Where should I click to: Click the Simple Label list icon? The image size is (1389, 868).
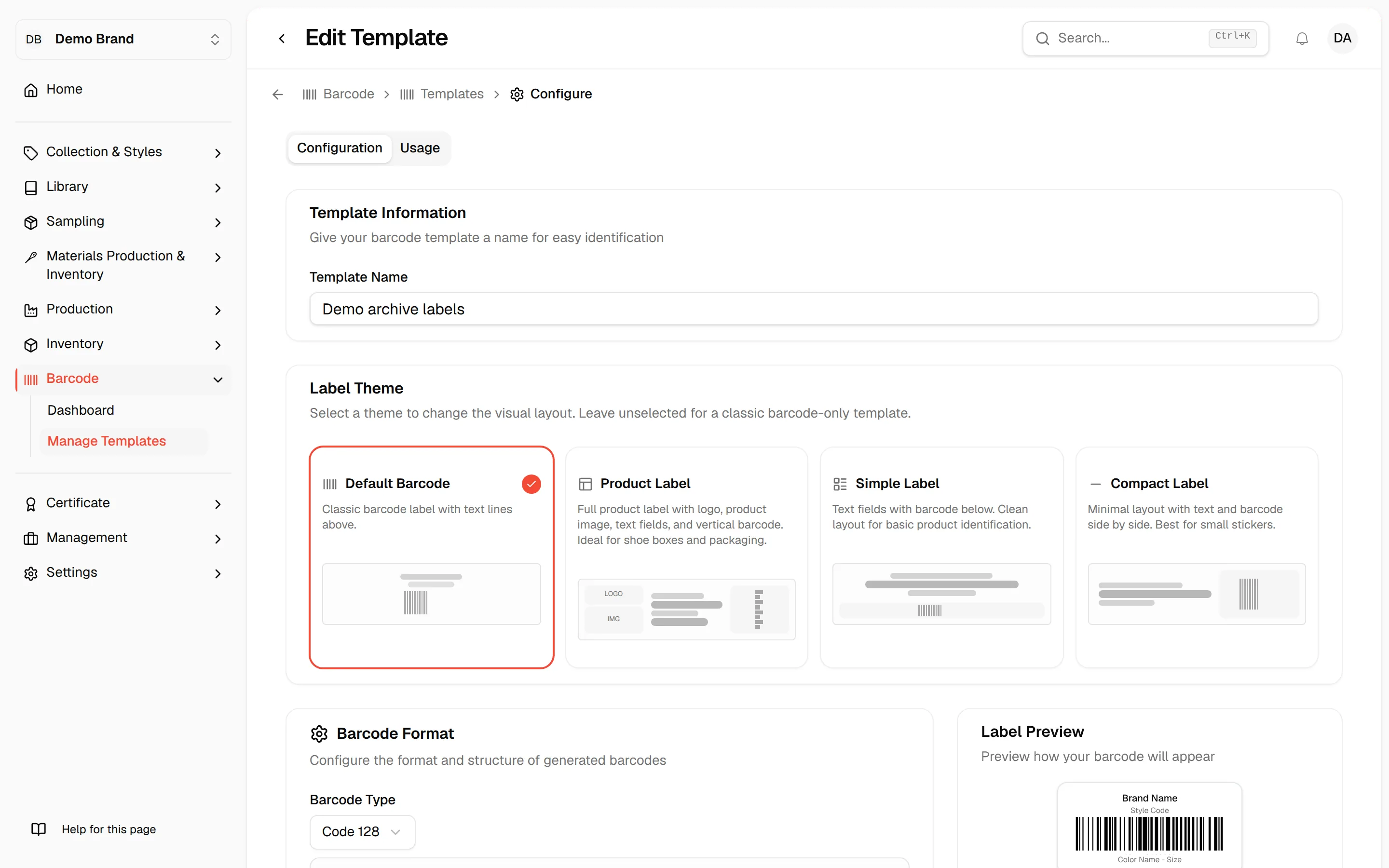click(x=840, y=484)
